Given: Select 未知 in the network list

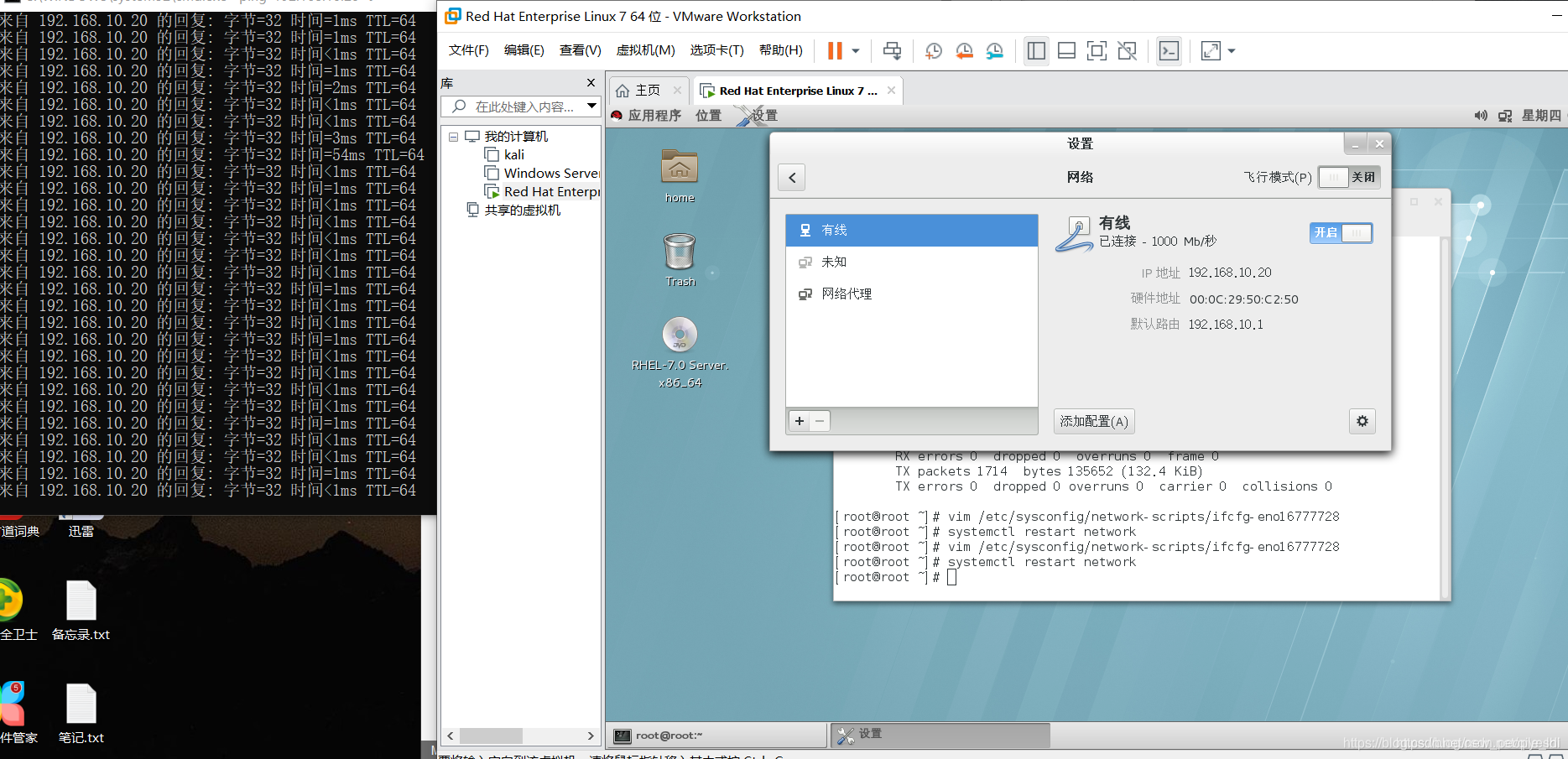Looking at the screenshot, I should (912, 263).
